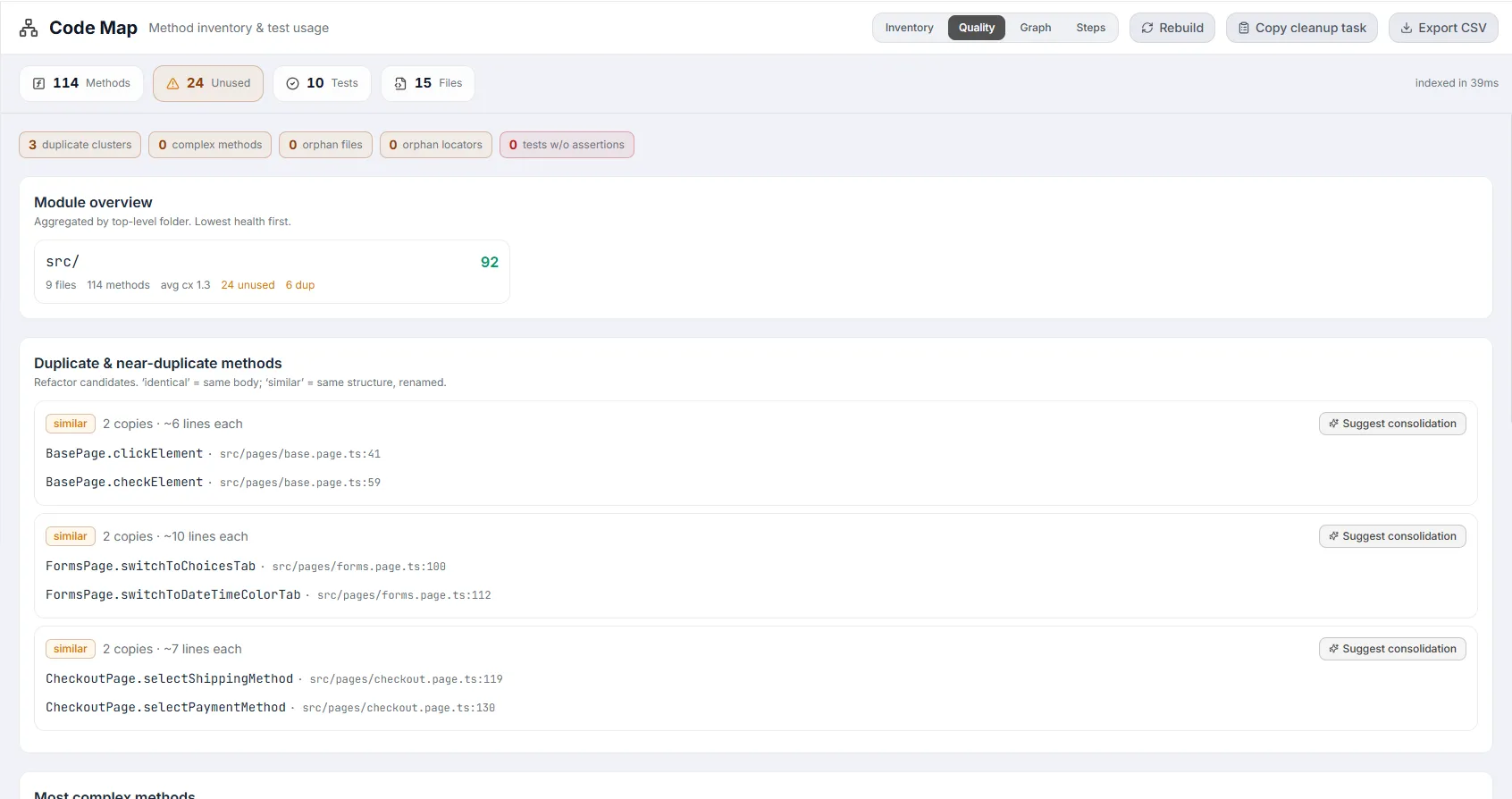Click file path src/pages/base.page.ts:59
Image resolution: width=1512 pixels, height=799 pixels.
[300, 483]
